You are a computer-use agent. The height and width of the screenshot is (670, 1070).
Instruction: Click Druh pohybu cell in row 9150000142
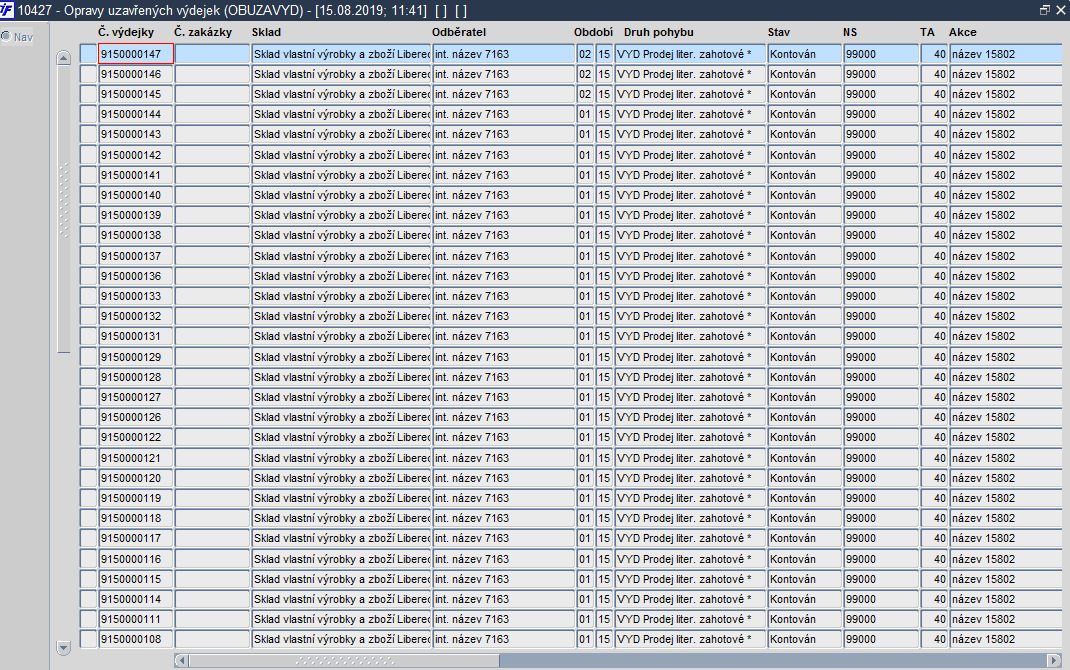[690, 155]
